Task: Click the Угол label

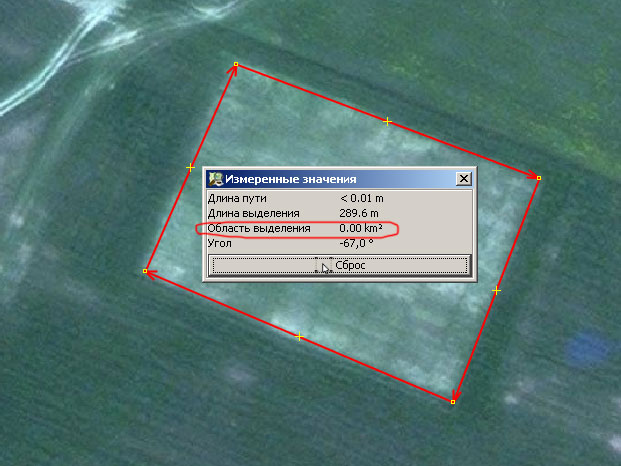Action: point(220,243)
